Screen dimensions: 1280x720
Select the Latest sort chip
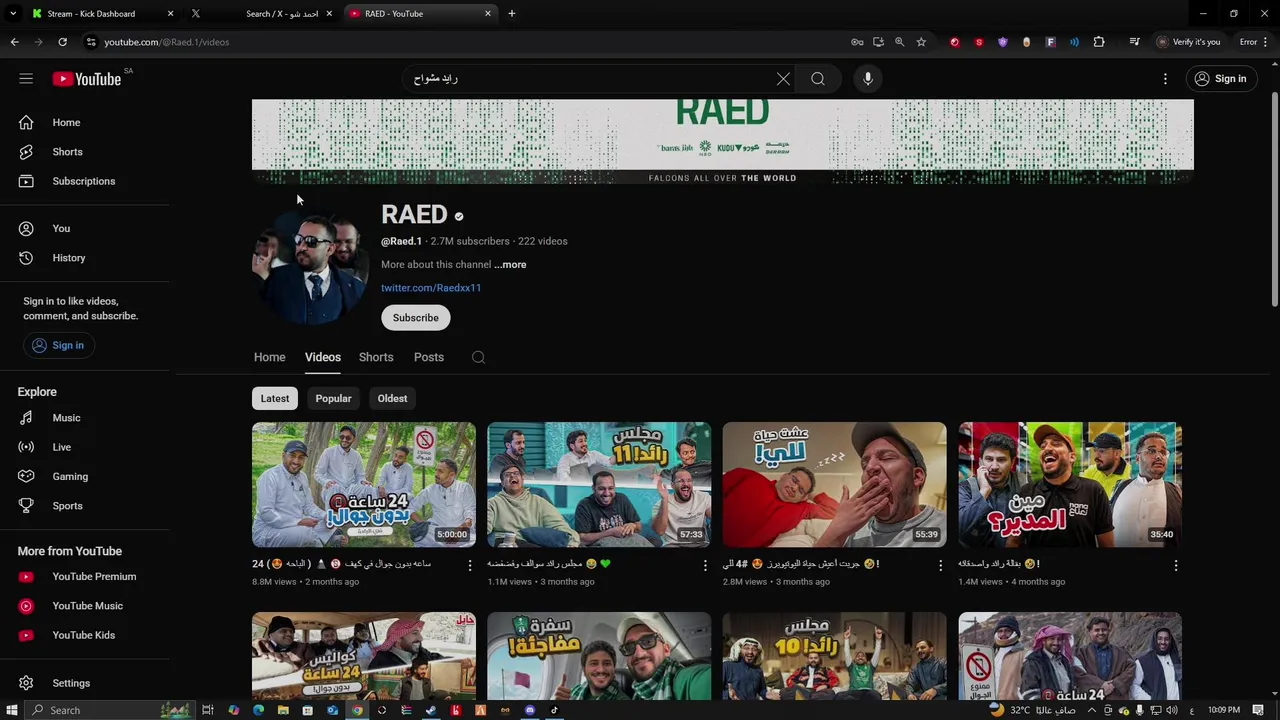[275, 398]
